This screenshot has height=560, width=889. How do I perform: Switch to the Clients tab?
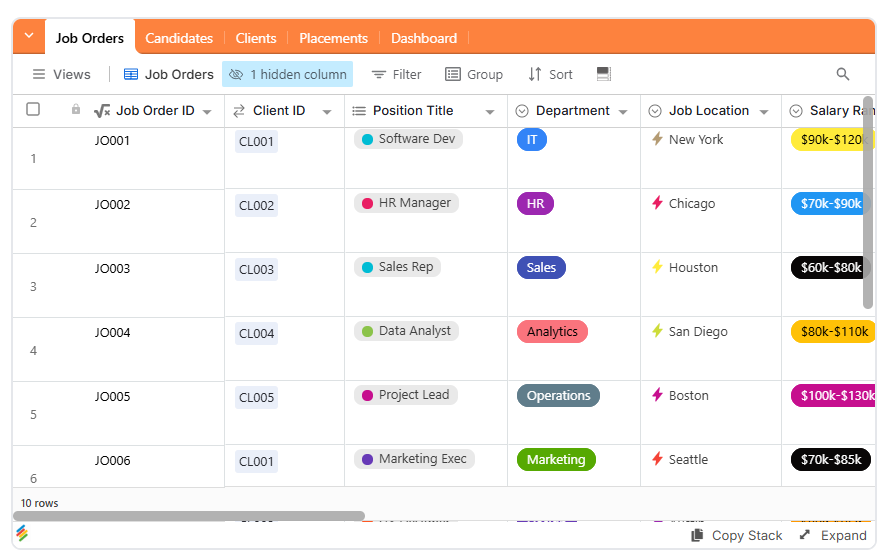[x=256, y=38]
